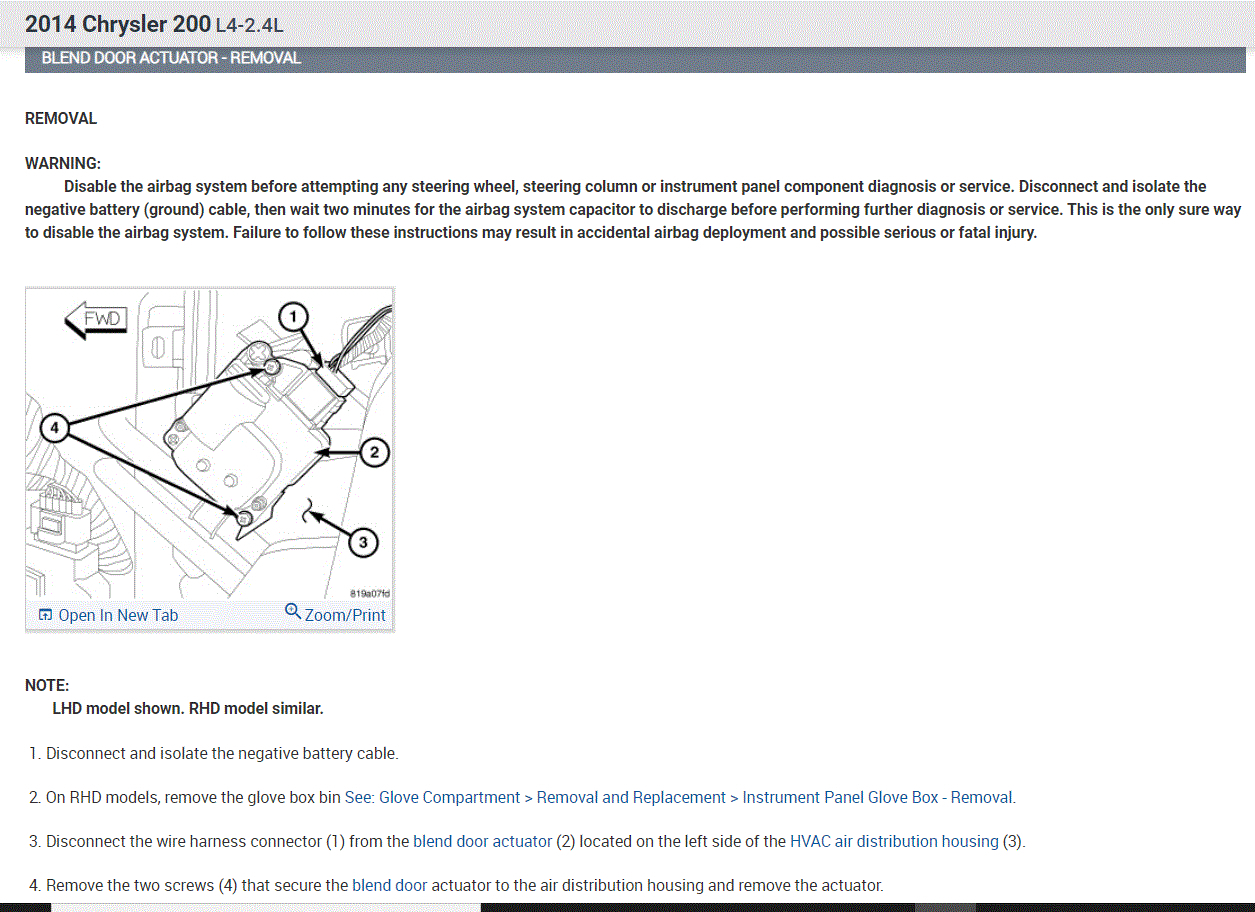Screen dimensions: 1255x912
Task: Click the 'LHD model shown. RHD model similar.' text
Action: 188,709
